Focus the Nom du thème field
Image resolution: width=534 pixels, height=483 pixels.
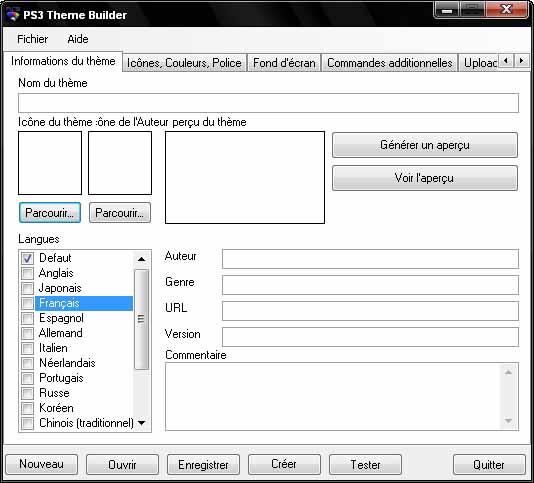268,103
